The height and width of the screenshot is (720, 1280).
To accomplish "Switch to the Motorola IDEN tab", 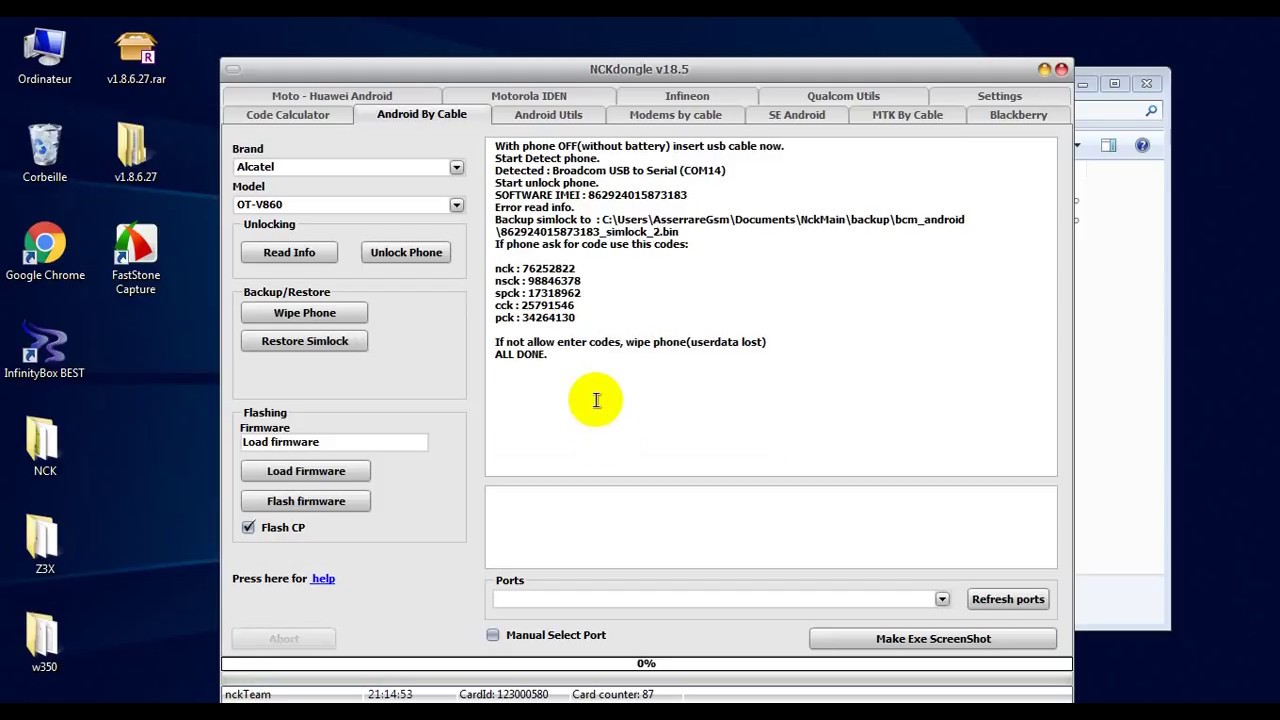I will pyautogui.click(x=529, y=96).
